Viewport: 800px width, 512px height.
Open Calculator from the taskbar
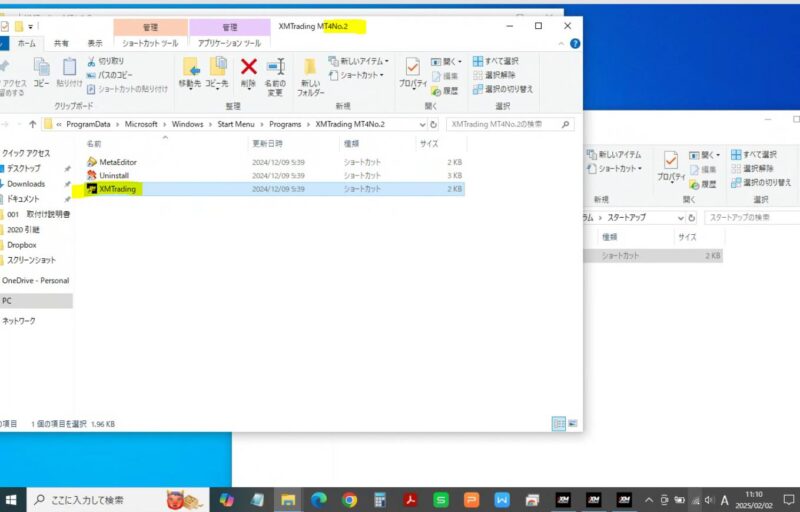[380, 500]
